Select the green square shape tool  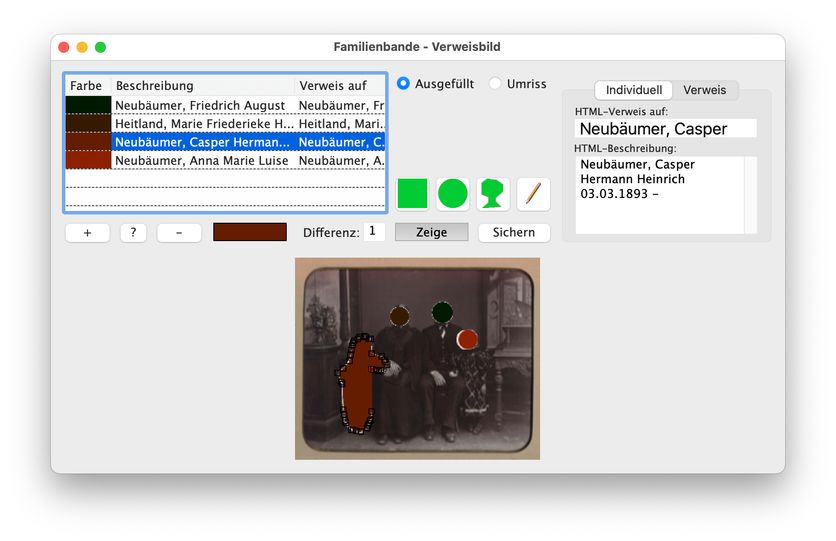coord(412,194)
